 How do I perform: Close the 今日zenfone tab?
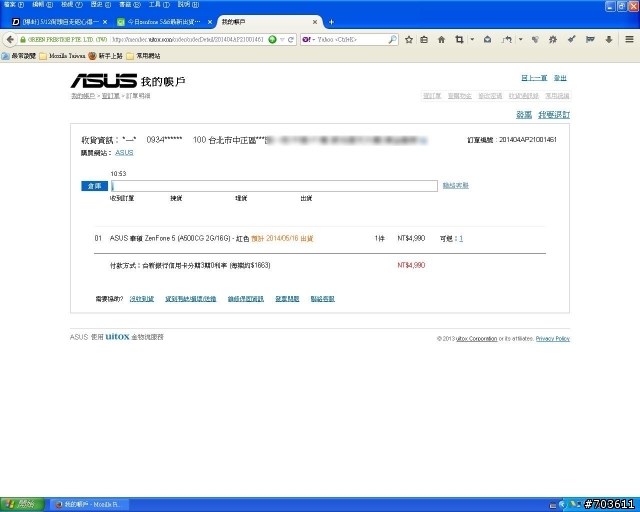(x=210, y=22)
